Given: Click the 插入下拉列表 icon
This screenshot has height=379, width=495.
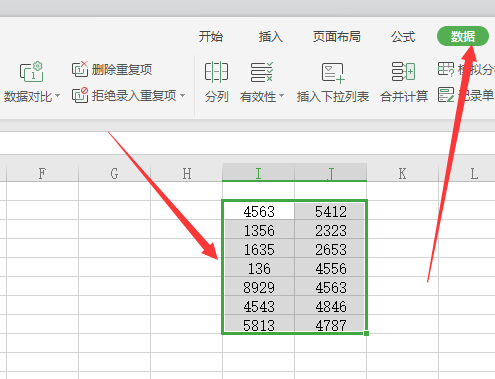Looking at the screenshot, I should [333, 72].
